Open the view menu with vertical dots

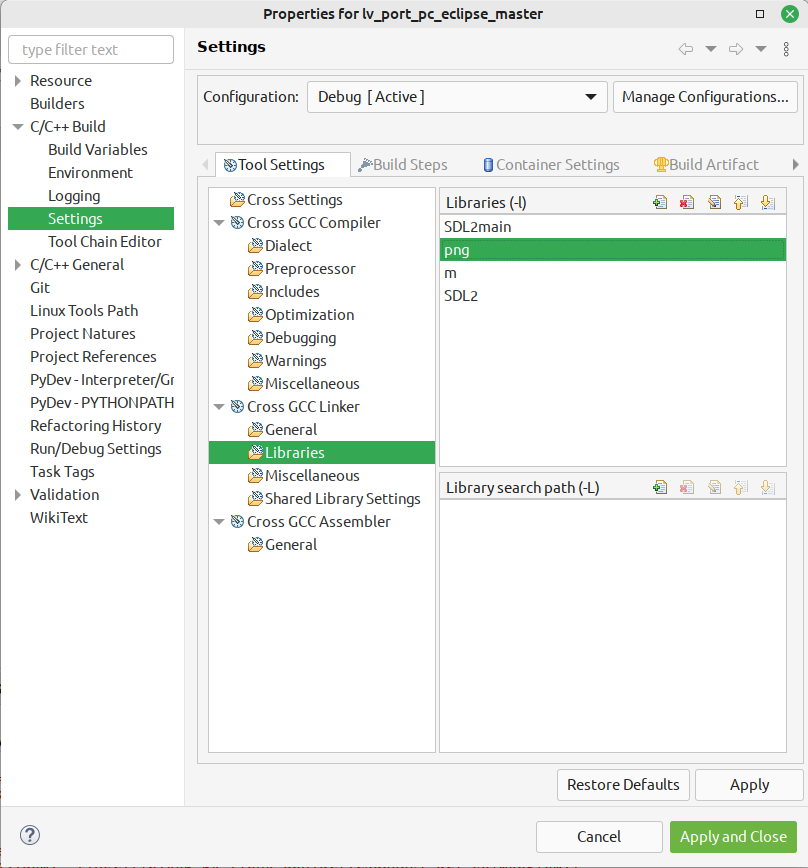[x=787, y=47]
